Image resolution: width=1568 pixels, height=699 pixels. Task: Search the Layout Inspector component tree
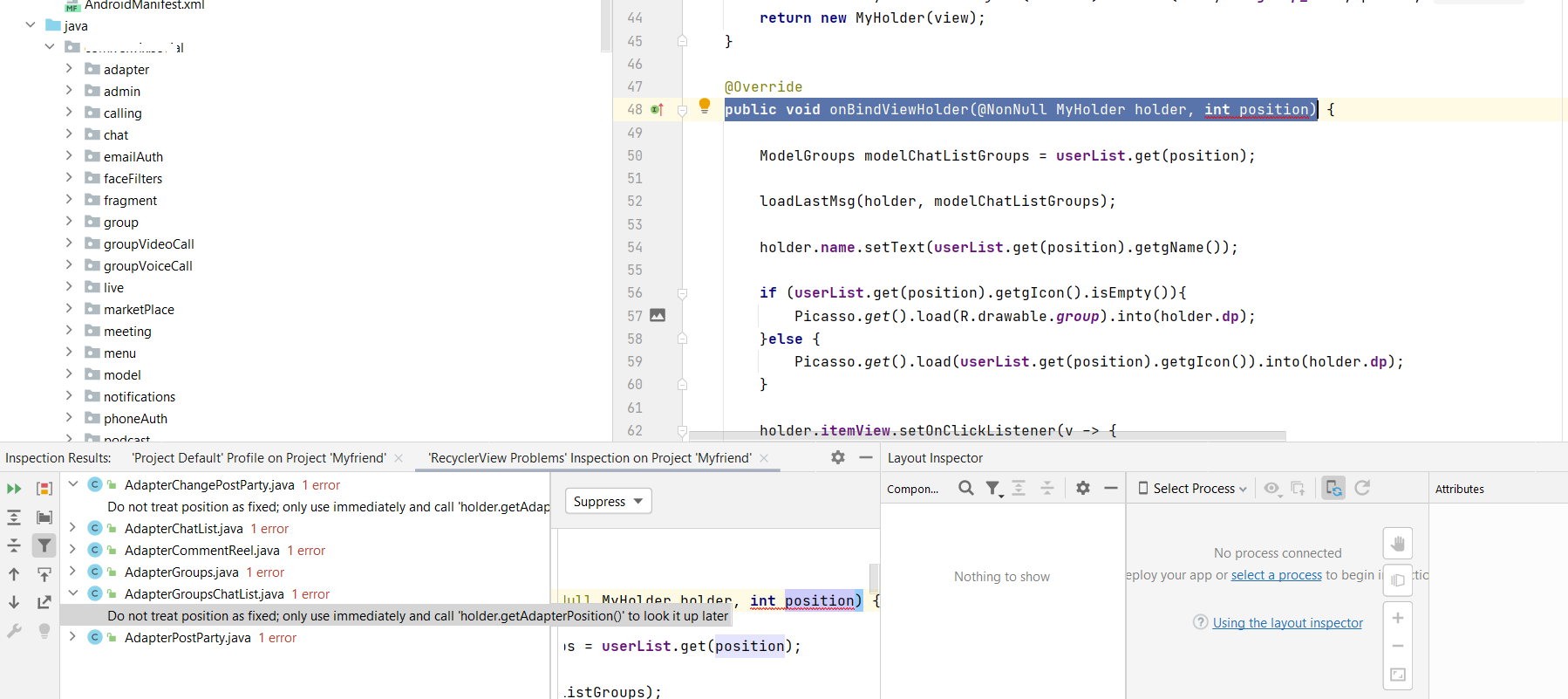[x=966, y=489]
